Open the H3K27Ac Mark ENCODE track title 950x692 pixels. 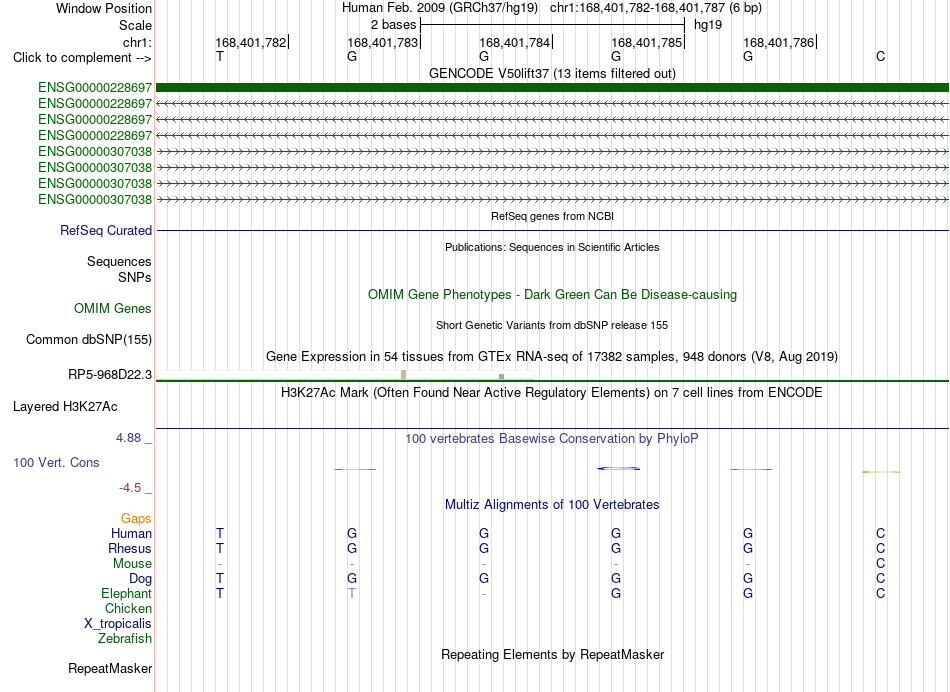click(552, 393)
